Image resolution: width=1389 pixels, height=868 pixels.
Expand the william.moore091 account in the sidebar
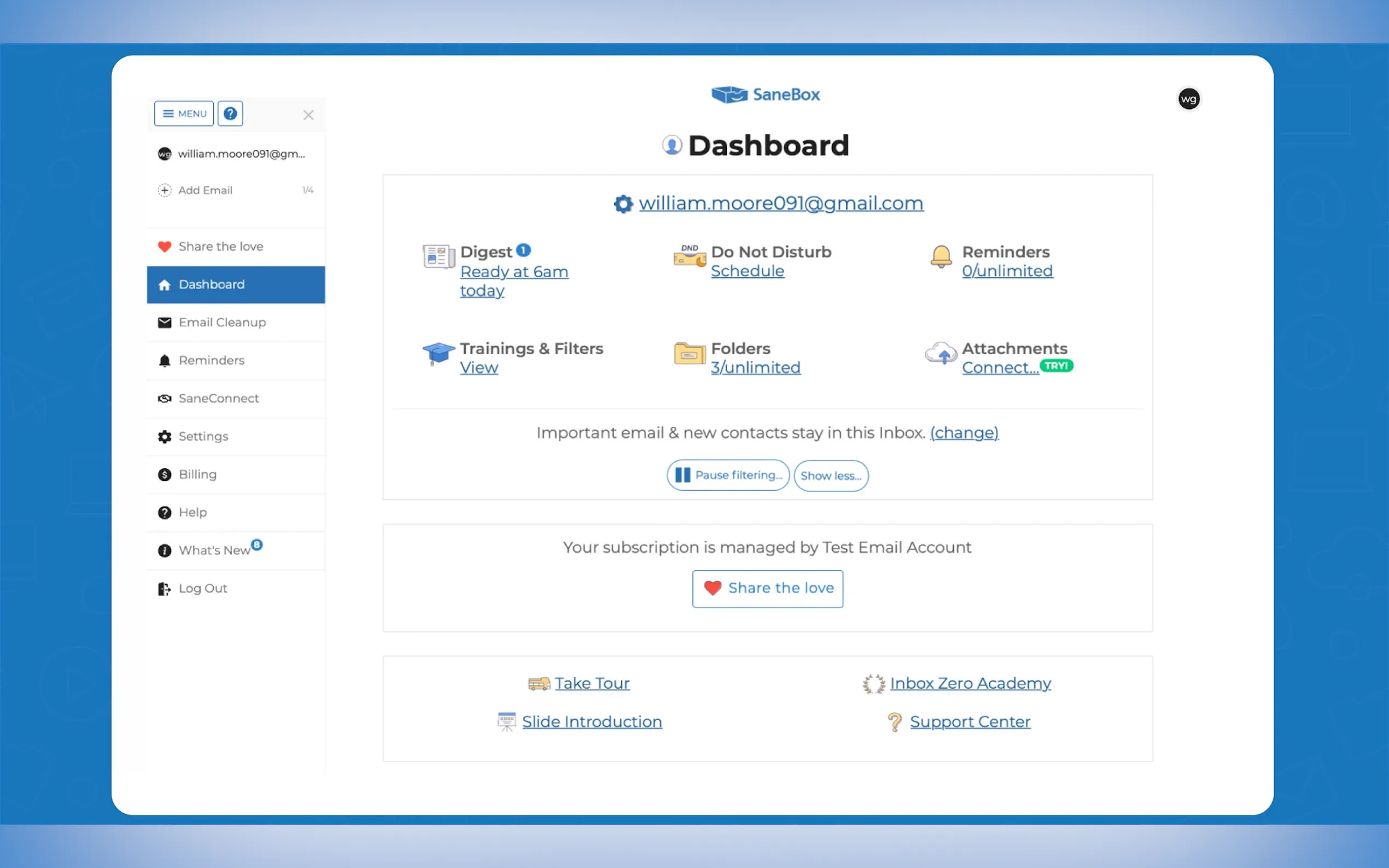236,154
